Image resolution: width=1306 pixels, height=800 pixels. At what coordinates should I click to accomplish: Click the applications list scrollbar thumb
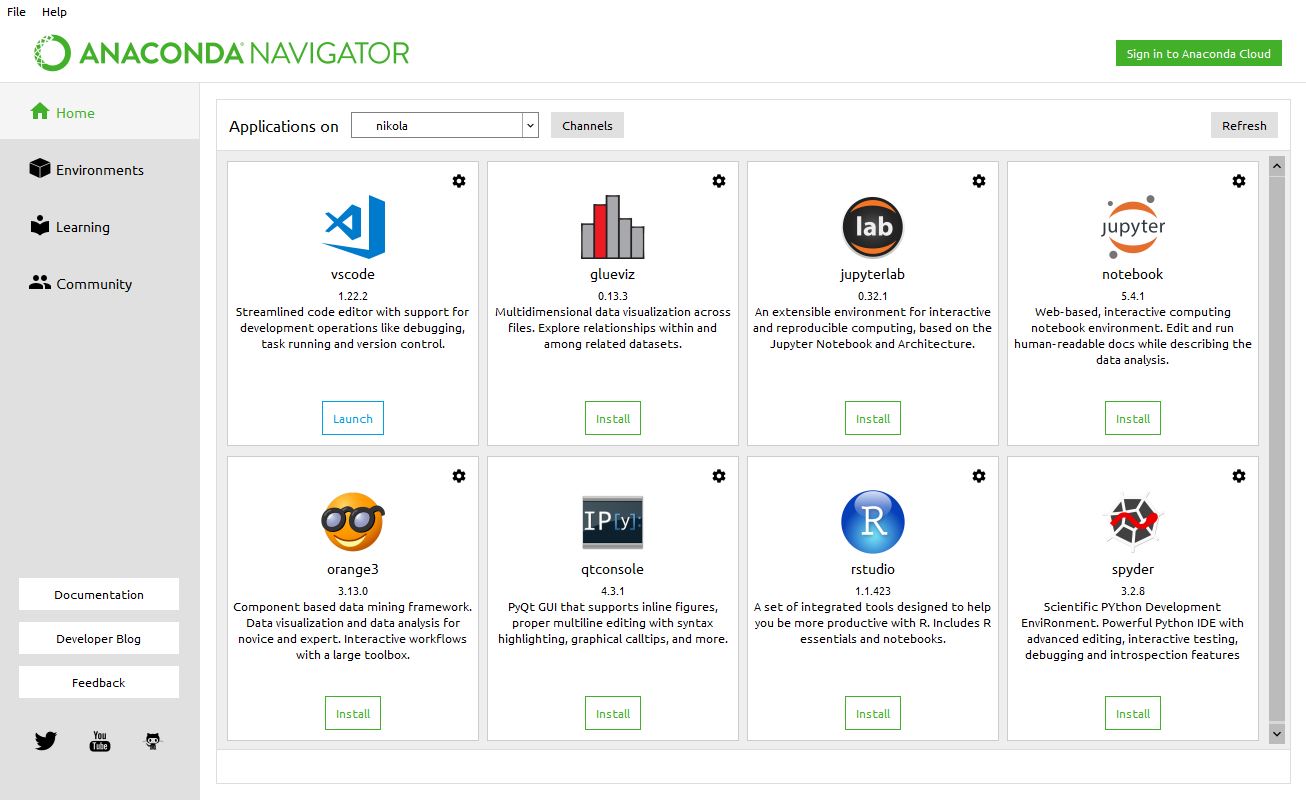pyautogui.click(x=1276, y=448)
